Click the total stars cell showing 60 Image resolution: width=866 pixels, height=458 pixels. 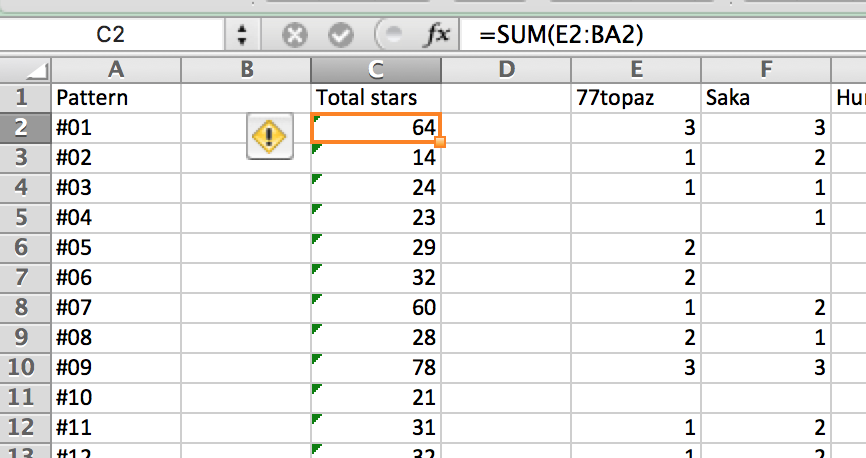(x=376, y=307)
